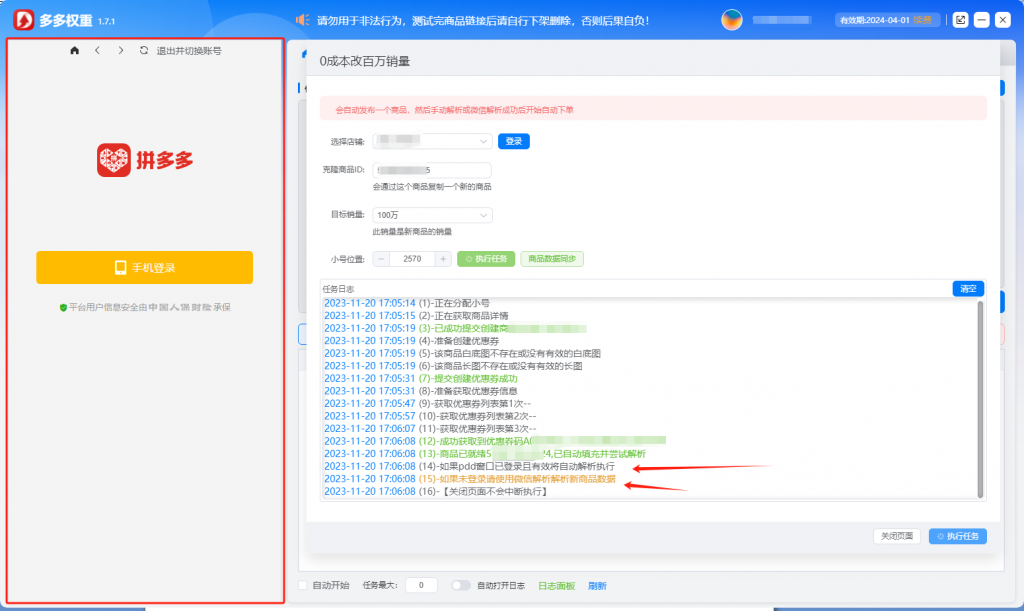The height and width of the screenshot is (611, 1024).
Task: Open the user avatar in title bar
Action: (731, 20)
